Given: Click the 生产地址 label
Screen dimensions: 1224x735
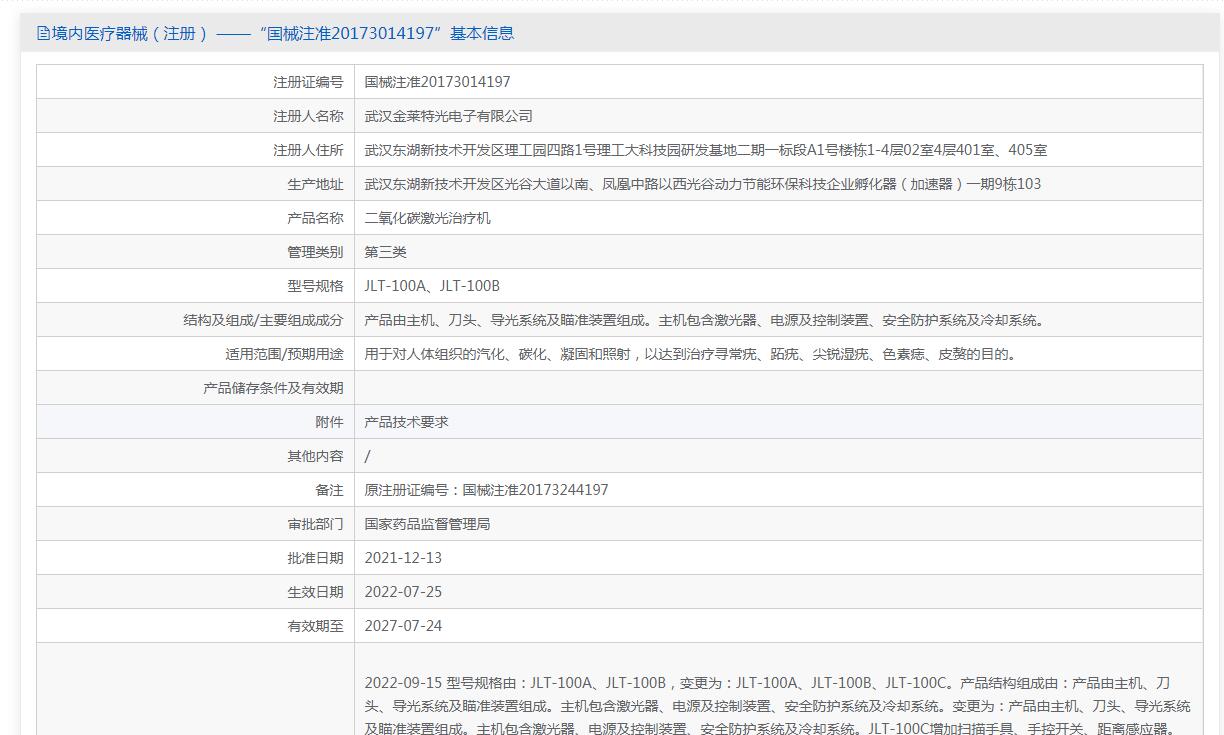Looking at the screenshot, I should click(315, 184).
